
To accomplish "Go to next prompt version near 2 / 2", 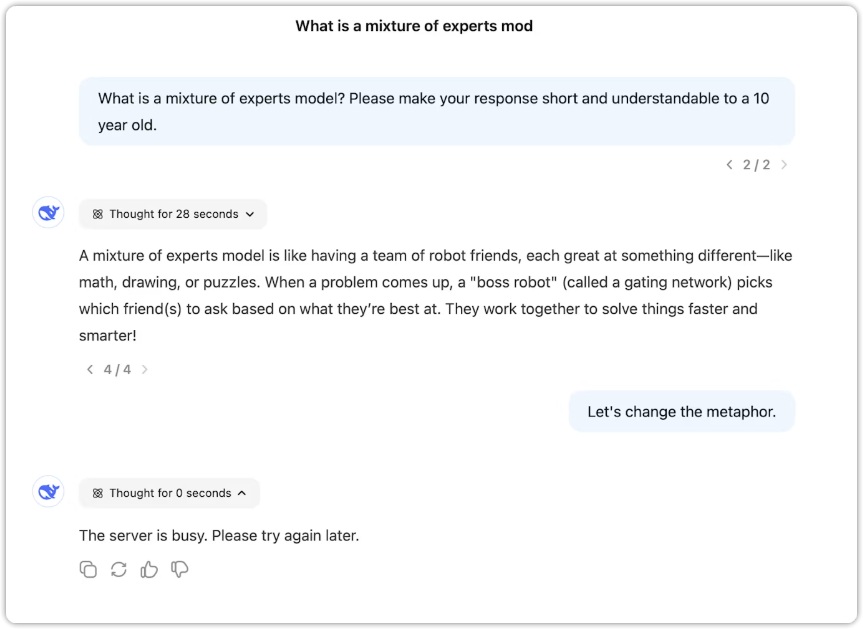I will coord(784,165).
